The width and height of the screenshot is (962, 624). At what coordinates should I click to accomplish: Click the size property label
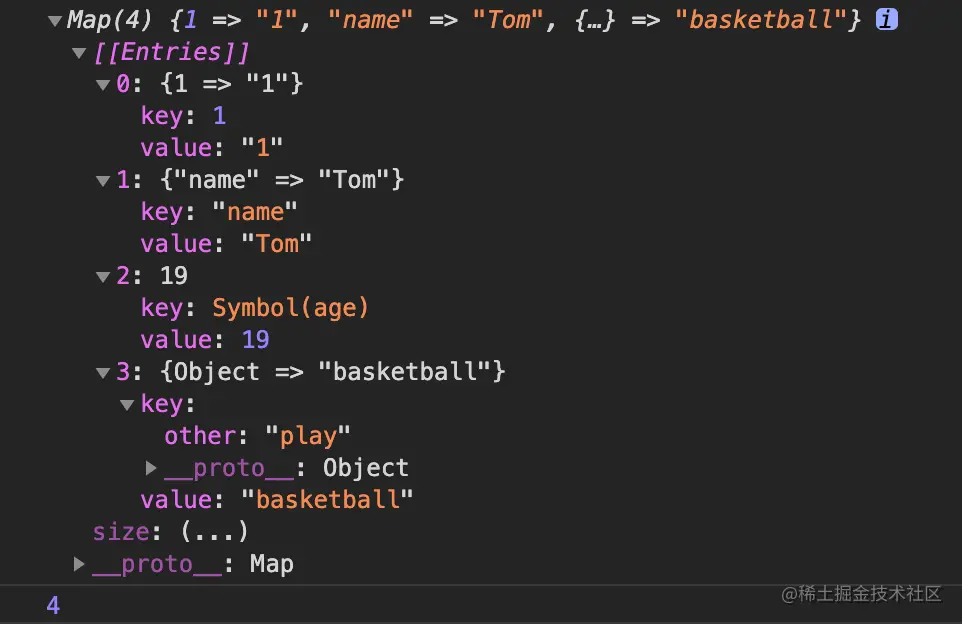click(121, 532)
